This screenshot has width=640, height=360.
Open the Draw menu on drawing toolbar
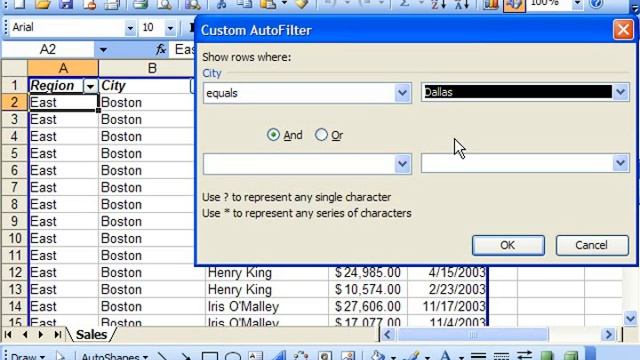28,356
